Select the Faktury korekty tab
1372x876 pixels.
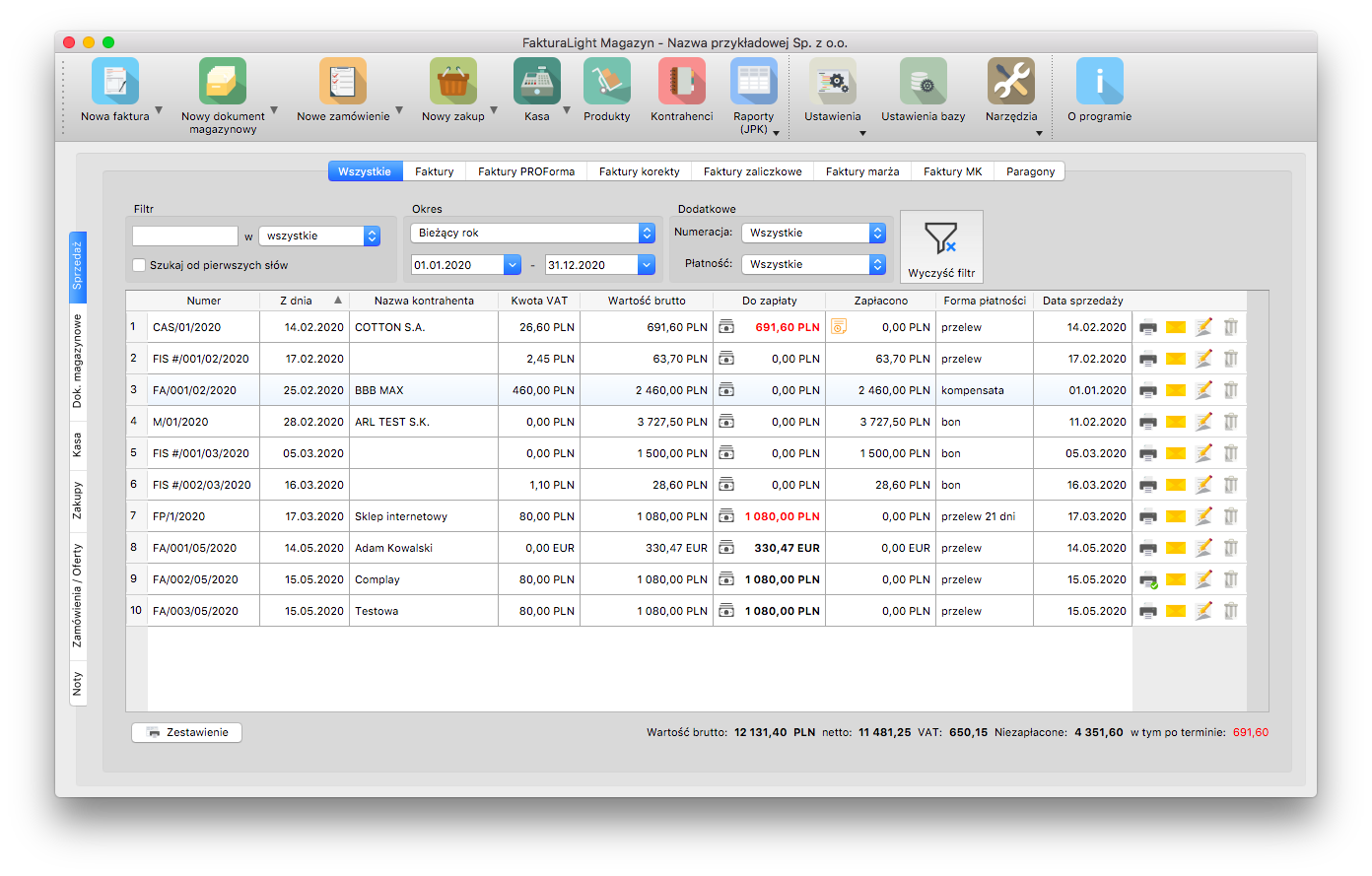(x=640, y=171)
